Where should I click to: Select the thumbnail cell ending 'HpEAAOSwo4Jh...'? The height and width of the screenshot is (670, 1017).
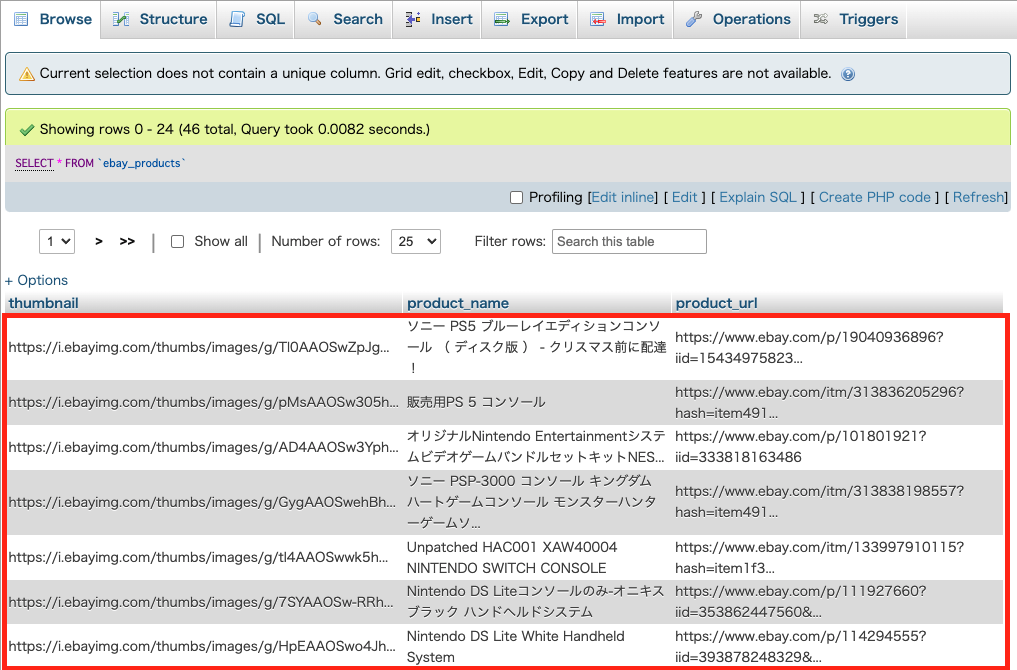tap(204, 647)
